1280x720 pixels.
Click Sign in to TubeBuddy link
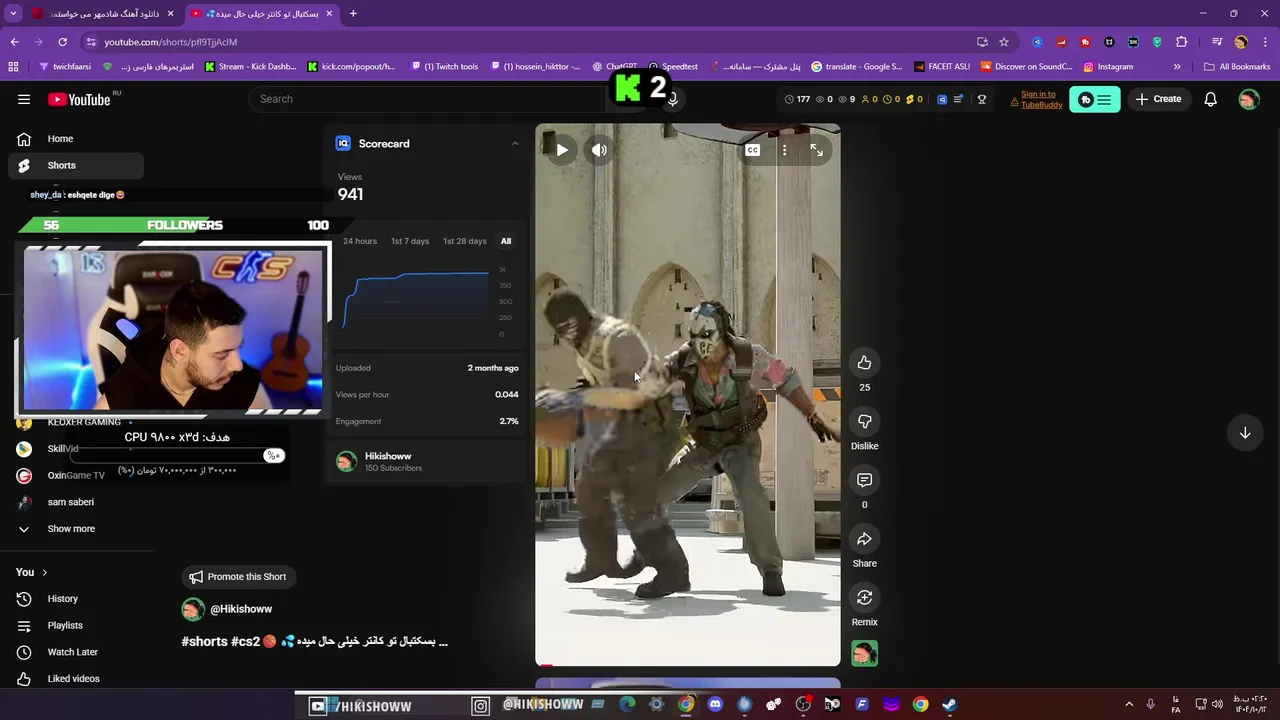(1042, 99)
